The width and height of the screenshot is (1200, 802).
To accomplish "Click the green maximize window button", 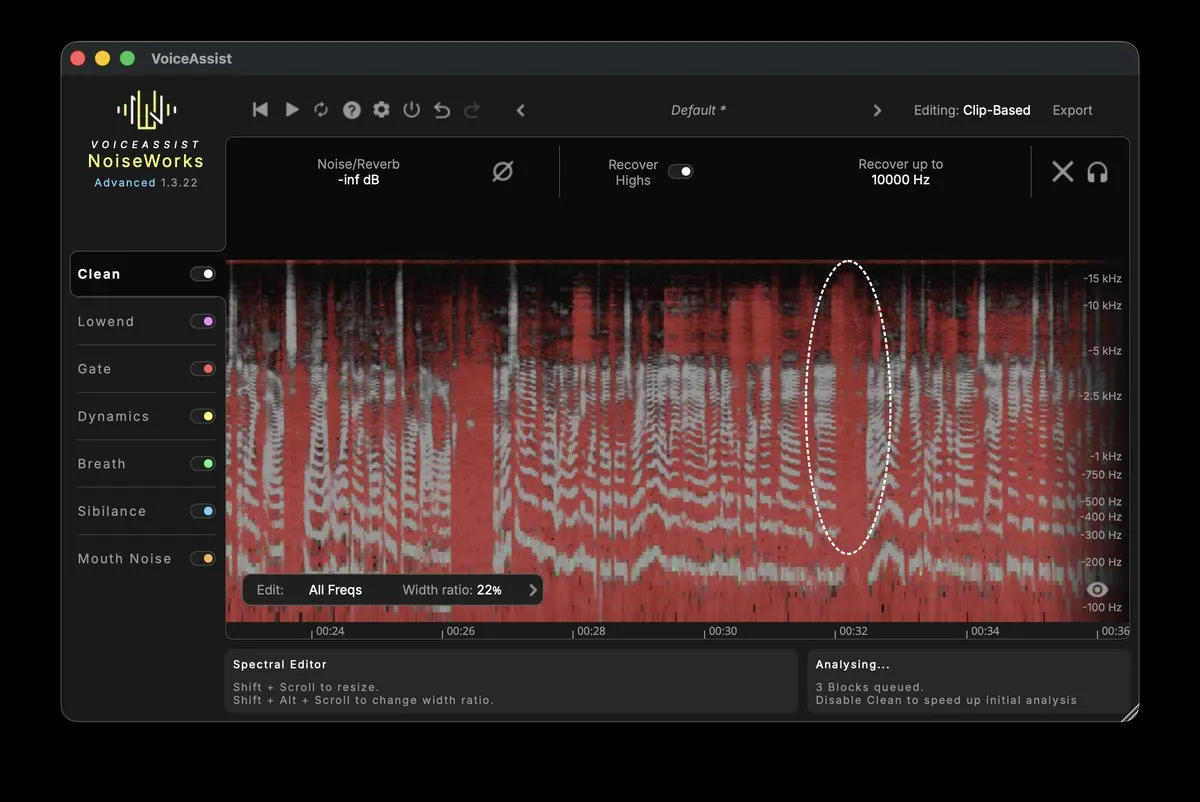I will click(127, 58).
